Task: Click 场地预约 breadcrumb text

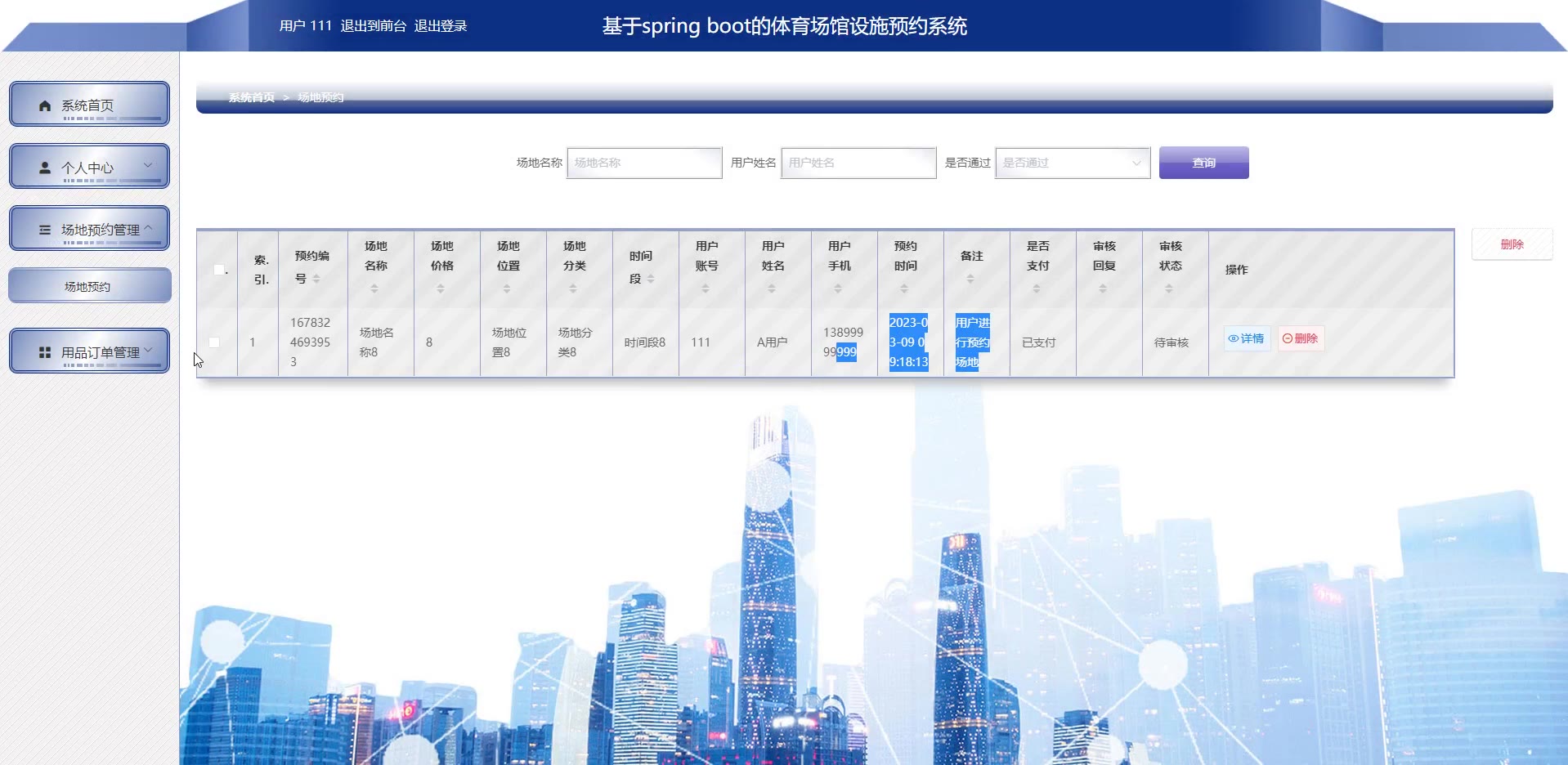Action: click(x=320, y=97)
